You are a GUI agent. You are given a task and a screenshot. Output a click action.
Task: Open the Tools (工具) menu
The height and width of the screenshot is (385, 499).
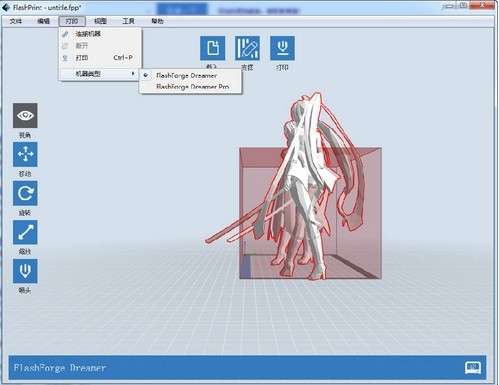click(x=128, y=21)
